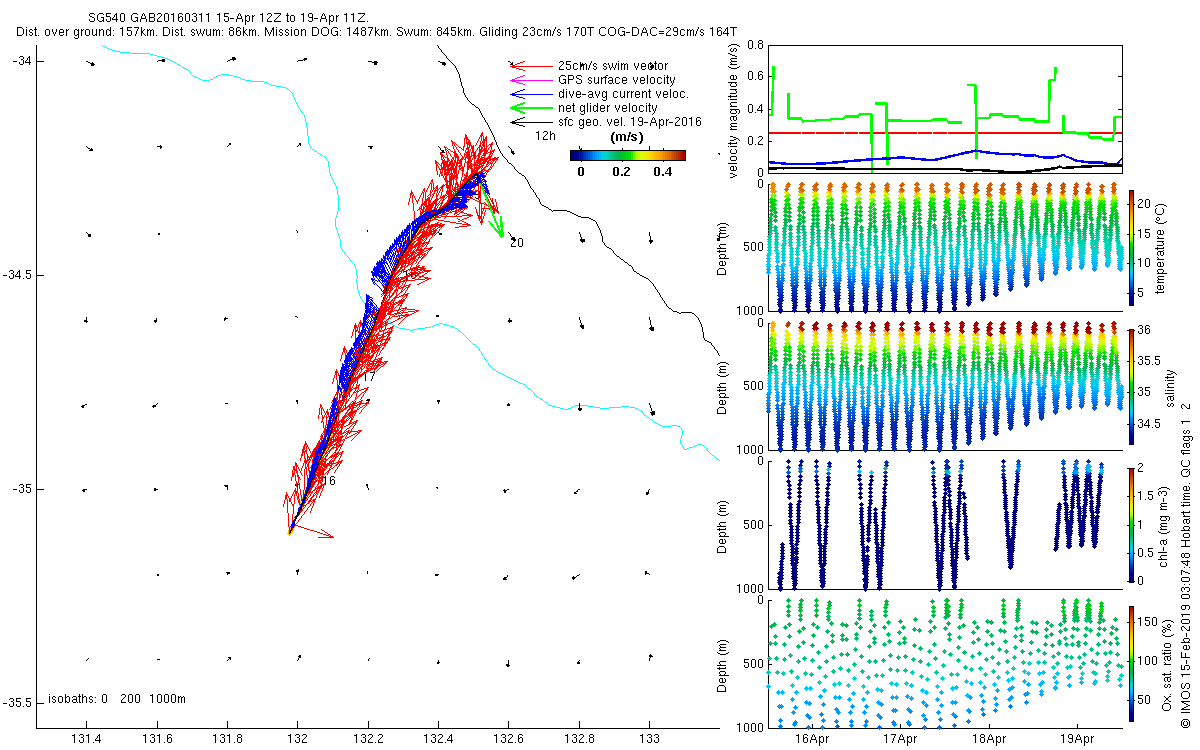Click the '100' tick on oxygen saturation colorbar
1200x750 pixels.
click(1149, 661)
